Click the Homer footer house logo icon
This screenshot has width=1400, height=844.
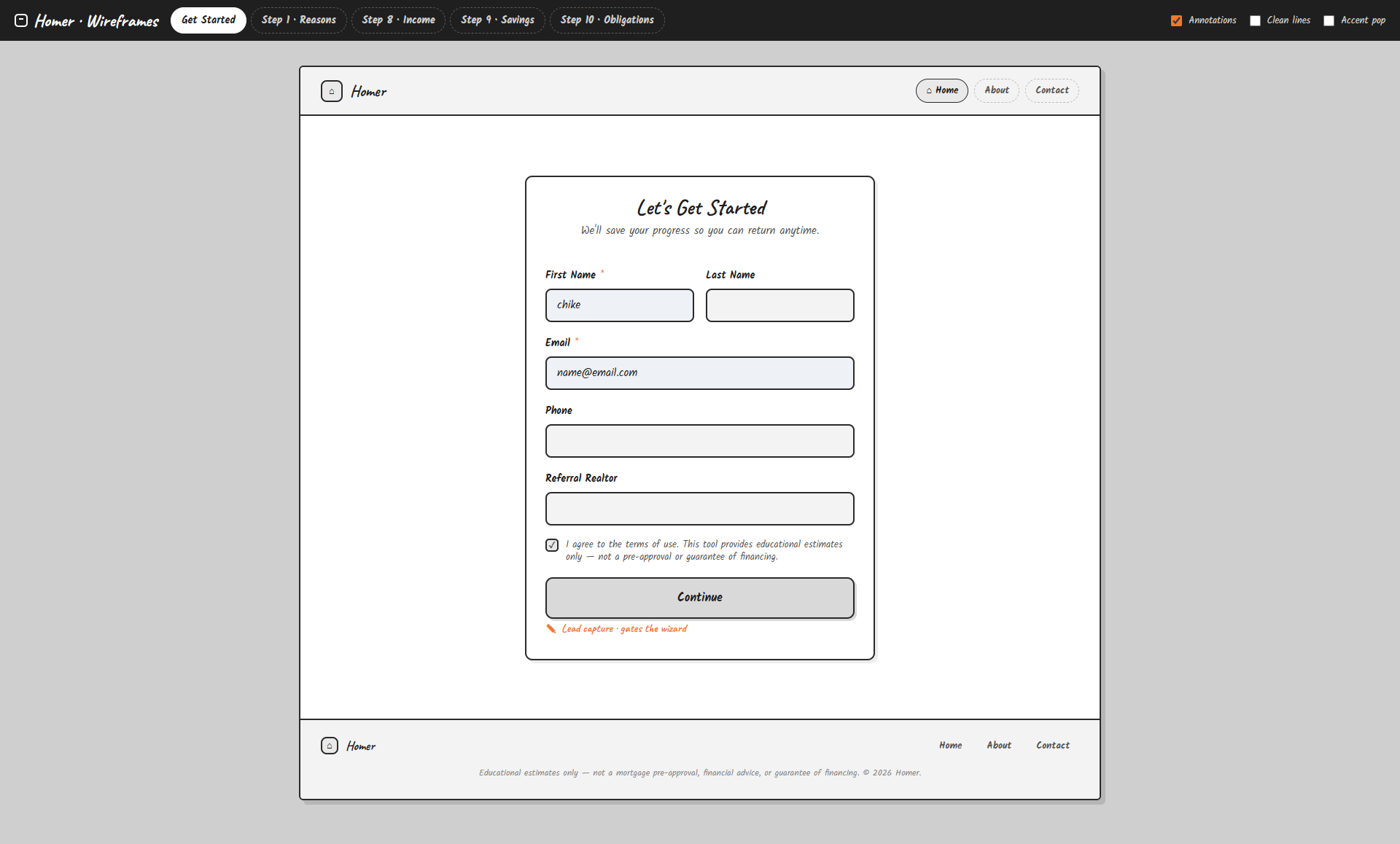[x=330, y=746]
